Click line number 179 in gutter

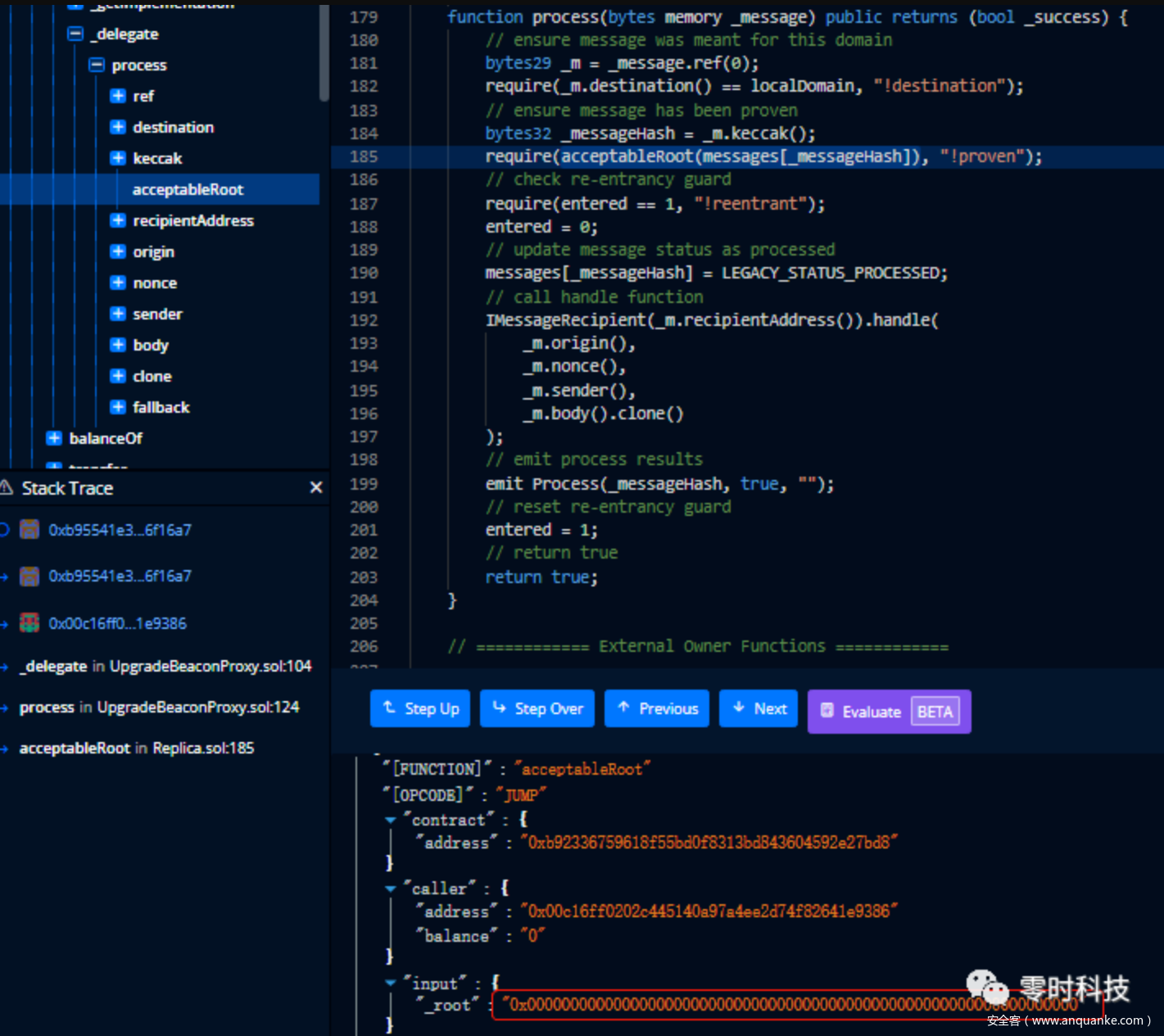click(x=364, y=17)
